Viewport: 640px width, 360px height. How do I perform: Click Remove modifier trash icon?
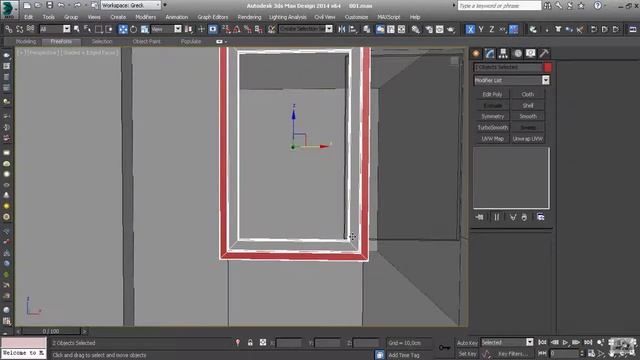click(524, 217)
